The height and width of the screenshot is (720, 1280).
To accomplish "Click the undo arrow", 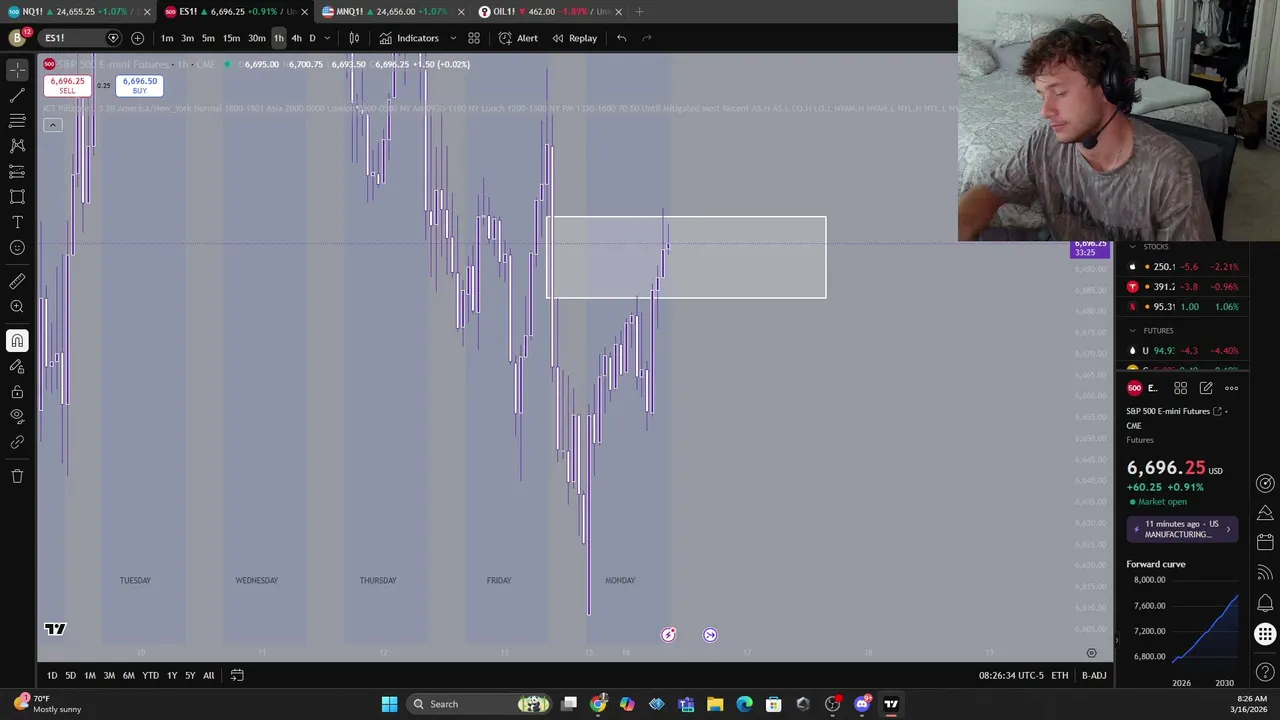I will (621, 38).
